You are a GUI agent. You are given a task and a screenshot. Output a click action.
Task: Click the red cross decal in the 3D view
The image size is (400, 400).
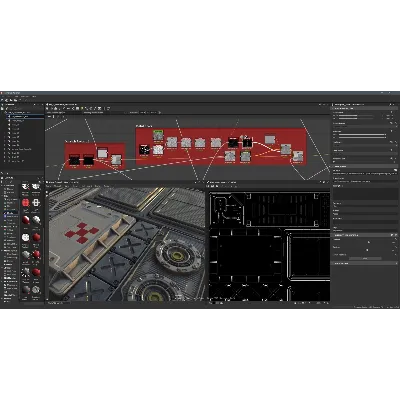pyautogui.click(x=82, y=233)
